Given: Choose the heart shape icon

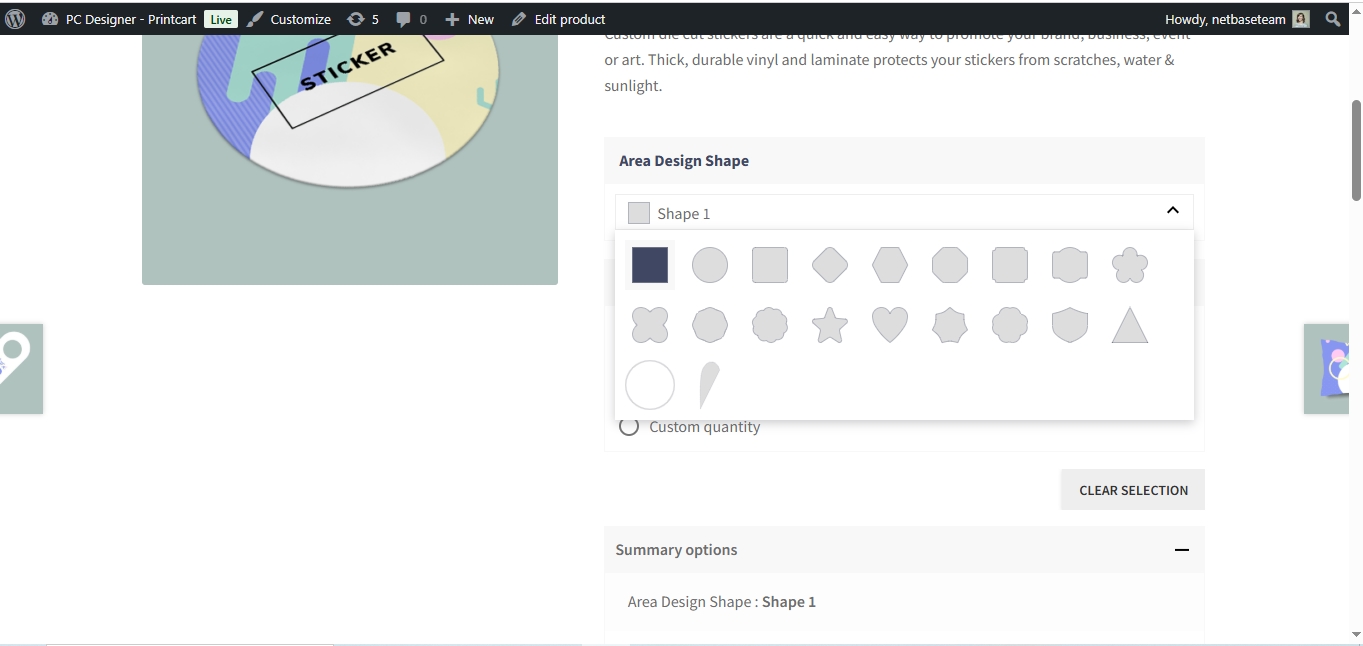Looking at the screenshot, I should tap(889, 325).
